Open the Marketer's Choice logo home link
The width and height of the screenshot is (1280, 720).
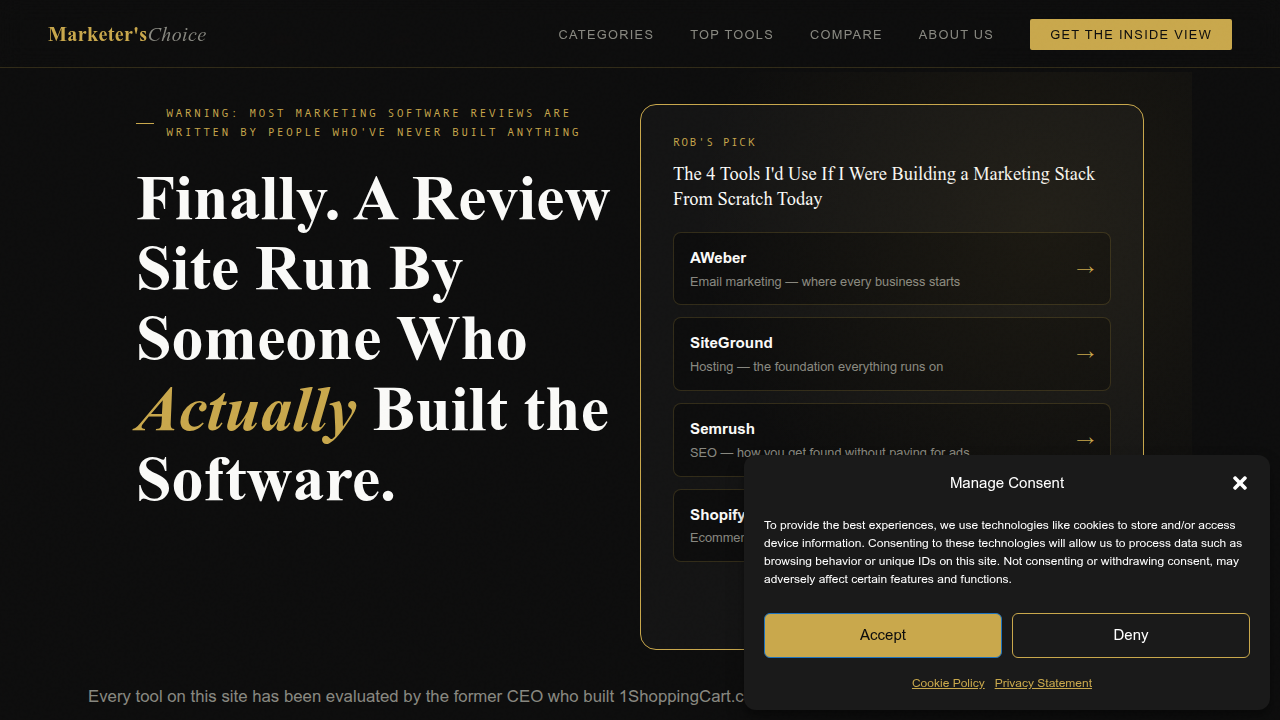click(127, 34)
